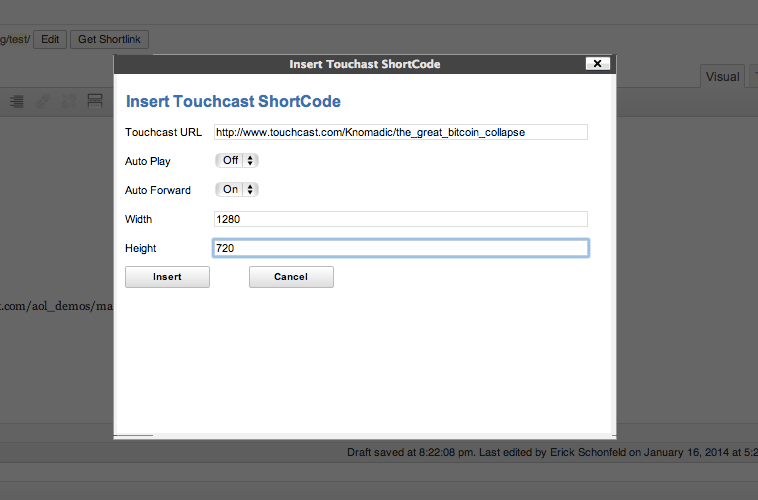The height and width of the screenshot is (500, 758).
Task: Click the insert More tag icon
Action: [95, 101]
